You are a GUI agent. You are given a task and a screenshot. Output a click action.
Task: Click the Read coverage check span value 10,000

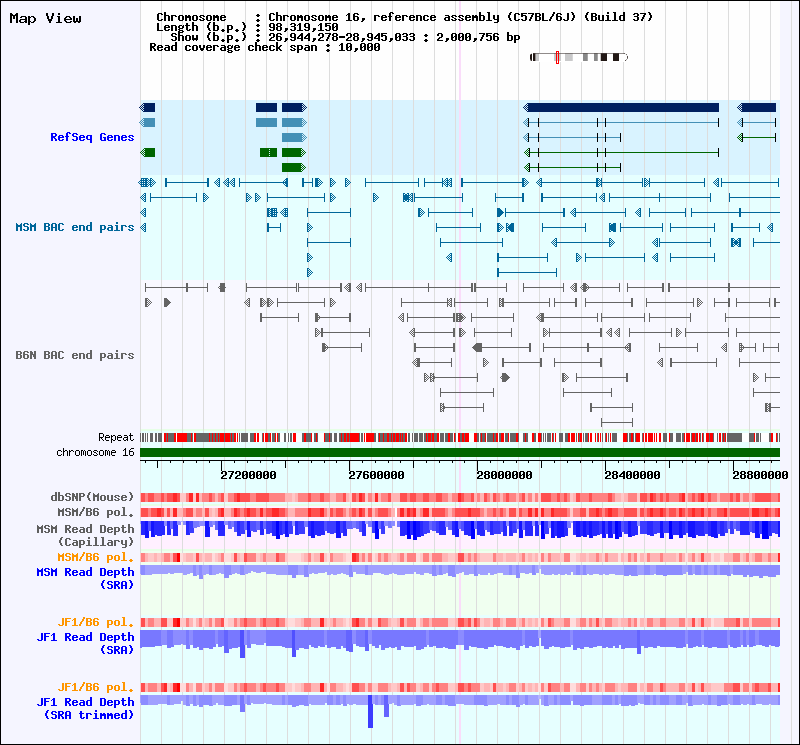(x=359, y=47)
